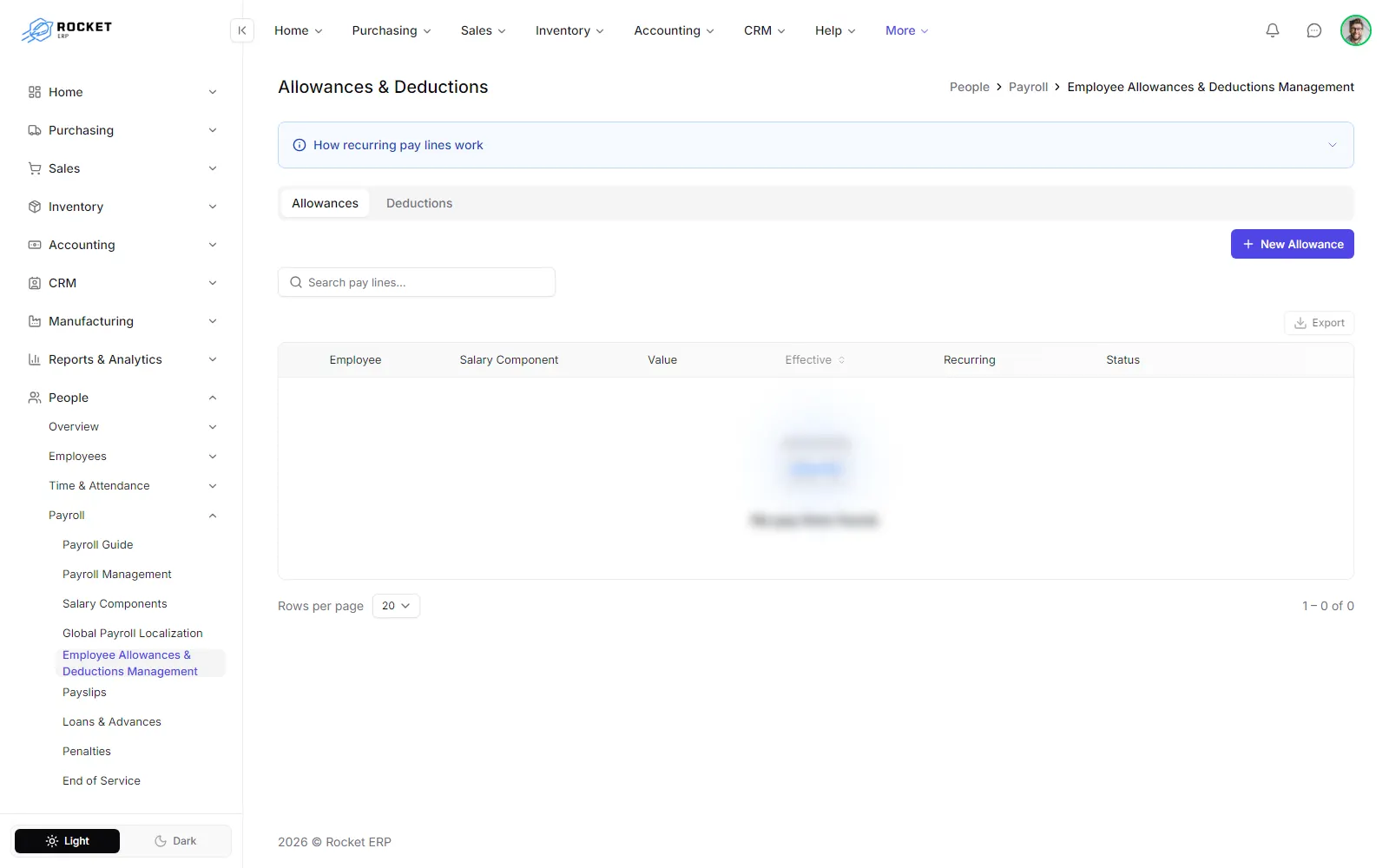Click the Reports & Analytics chart icon
The image size is (1389, 868).
pyautogui.click(x=35, y=359)
